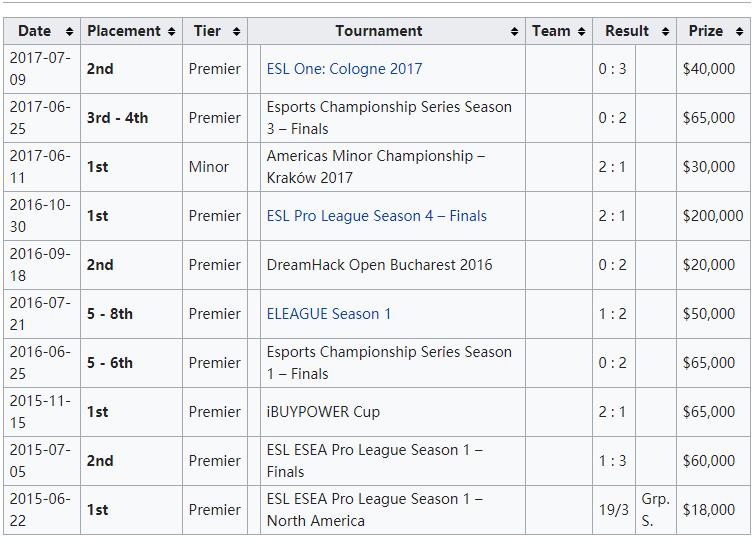The image size is (754, 546).
Task: Select the Americas Minor Championship – Kraków 2017 cell
Action: tap(376, 167)
